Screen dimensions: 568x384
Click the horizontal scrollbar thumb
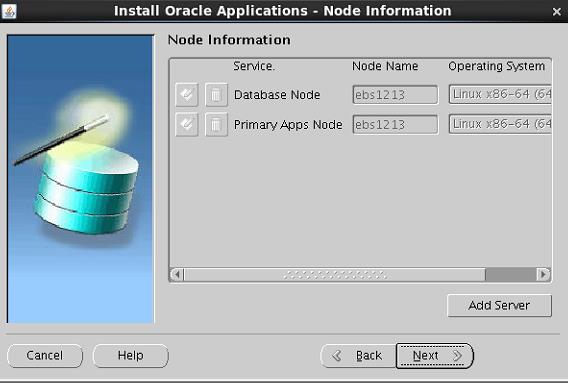[x=335, y=275]
